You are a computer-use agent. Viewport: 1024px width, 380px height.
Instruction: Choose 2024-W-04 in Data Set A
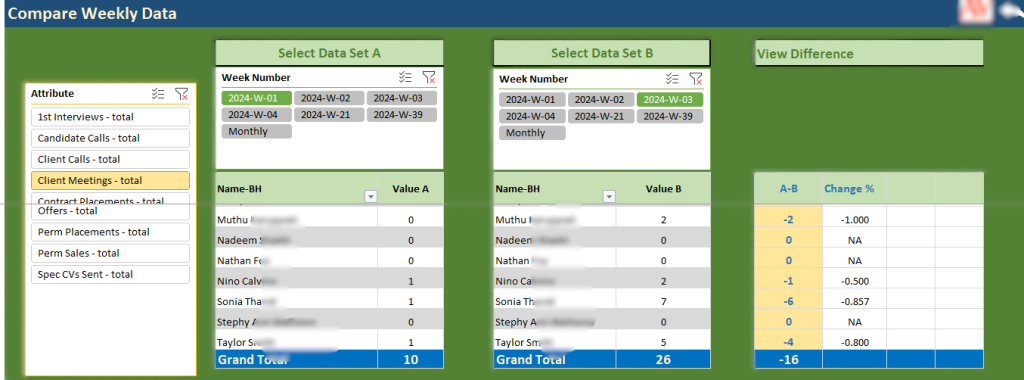pyautogui.click(x=257, y=115)
